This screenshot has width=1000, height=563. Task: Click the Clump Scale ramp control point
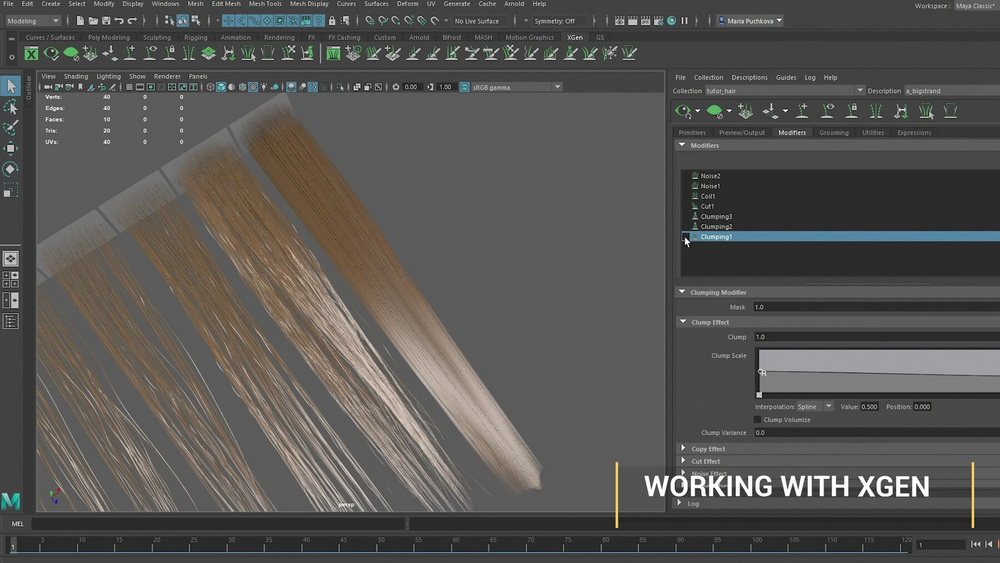(761, 372)
